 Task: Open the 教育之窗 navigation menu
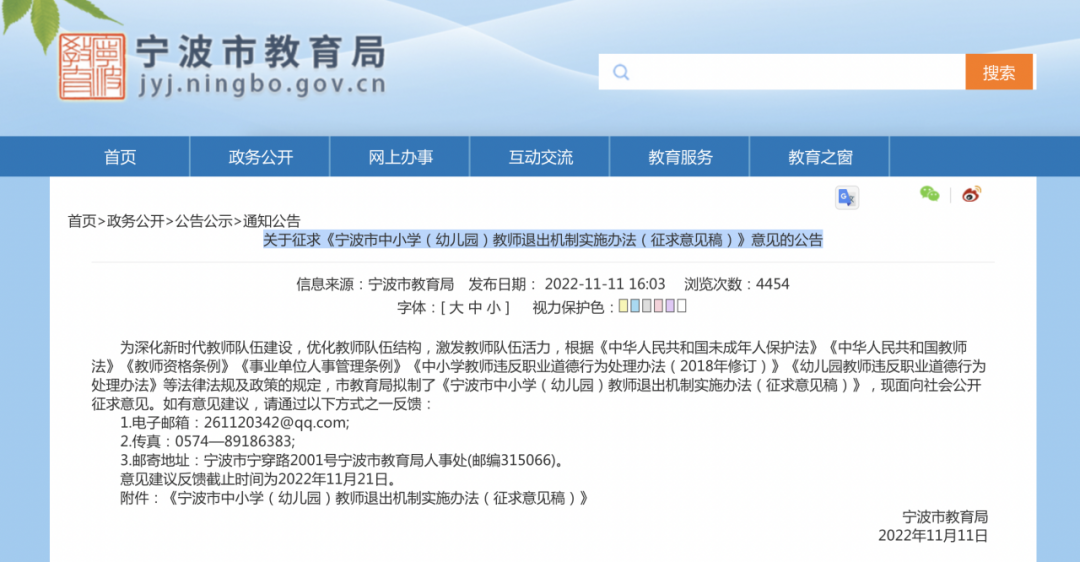(x=820, y=157)
